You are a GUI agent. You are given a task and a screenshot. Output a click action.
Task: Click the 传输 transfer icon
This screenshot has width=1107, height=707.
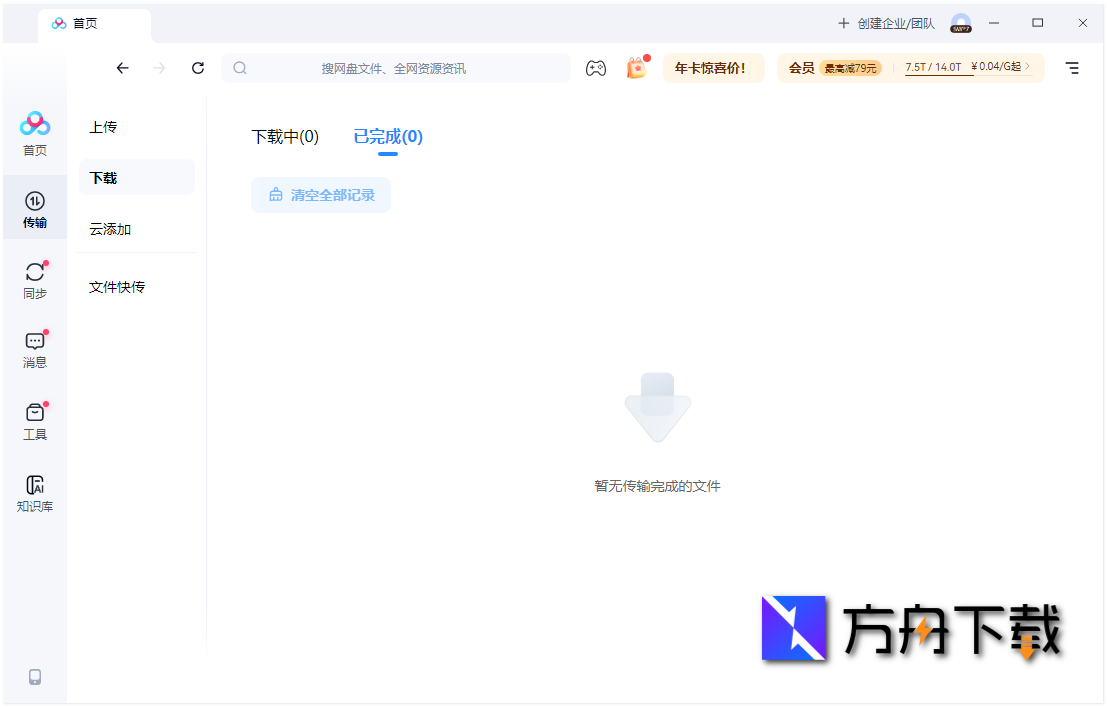point(35,208)
